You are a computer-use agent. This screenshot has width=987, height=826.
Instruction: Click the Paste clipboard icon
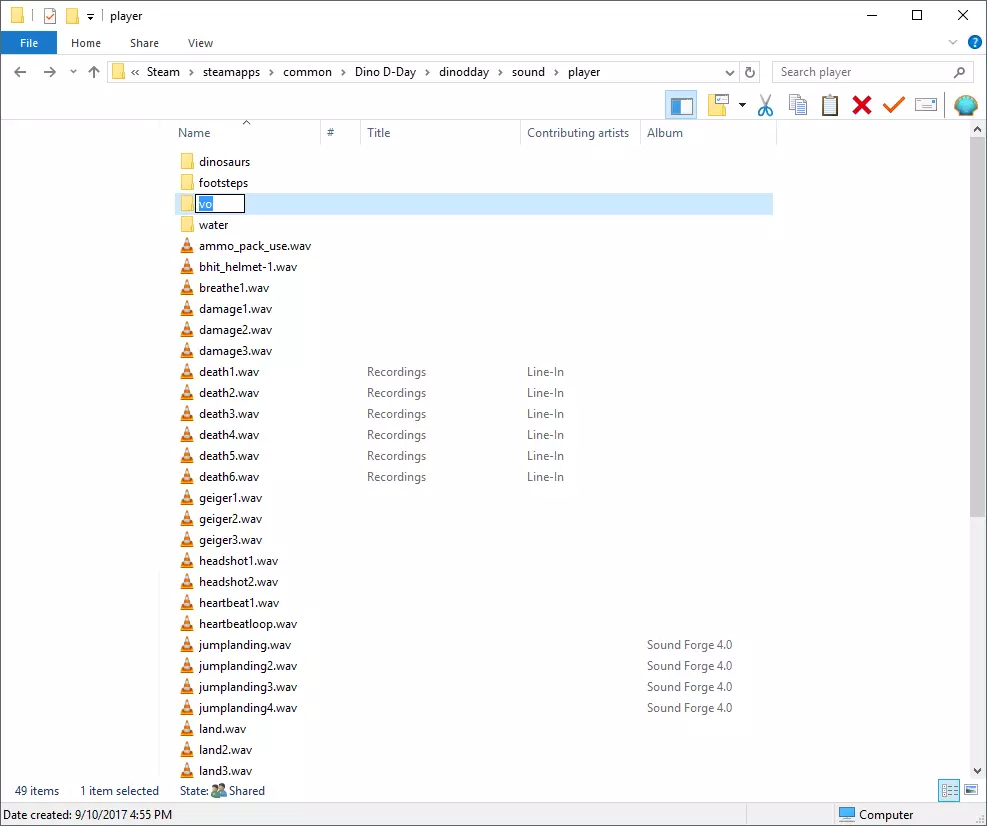tap(830, 105)
